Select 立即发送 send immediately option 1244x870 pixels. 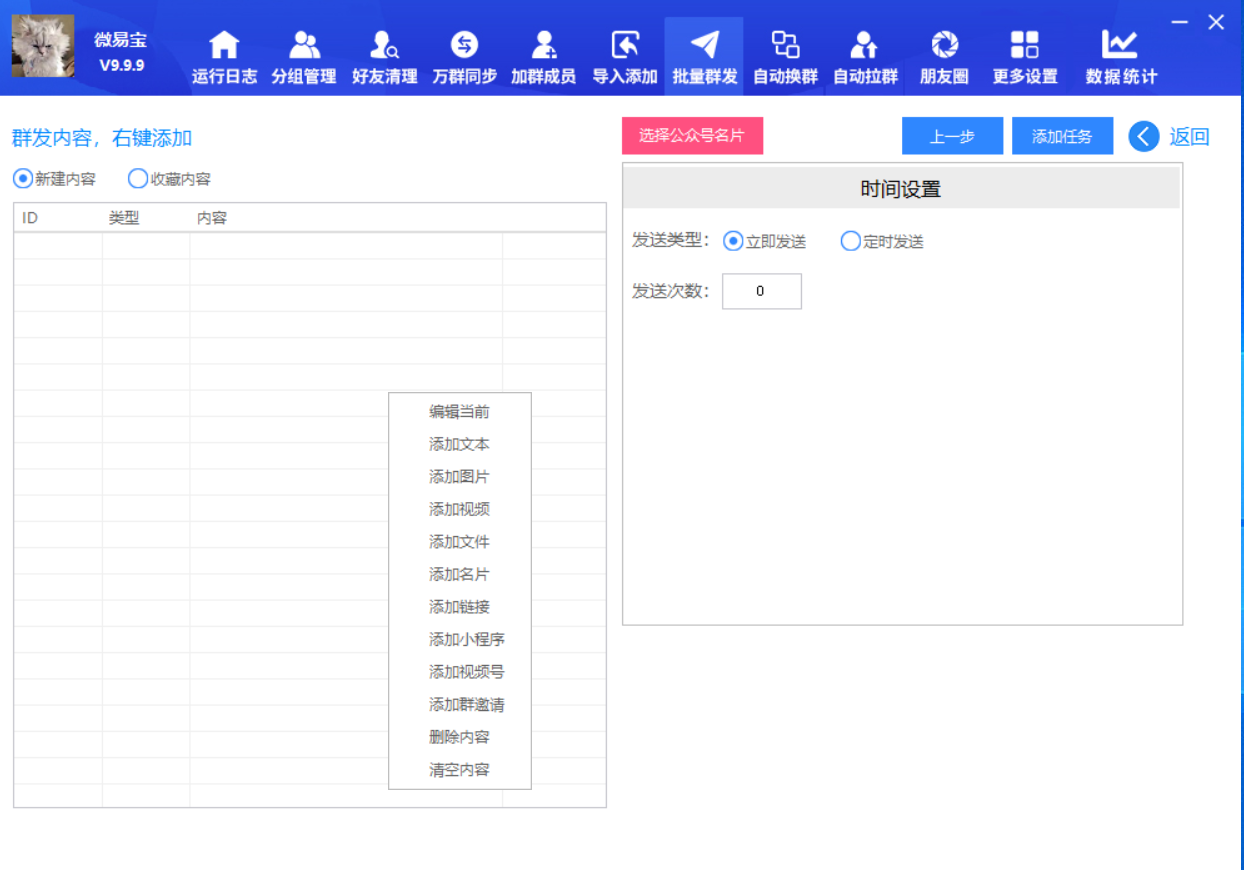coord(733,241)
